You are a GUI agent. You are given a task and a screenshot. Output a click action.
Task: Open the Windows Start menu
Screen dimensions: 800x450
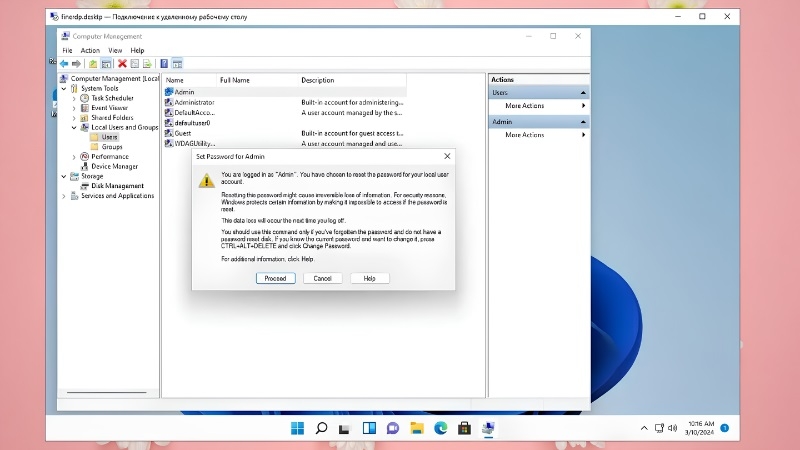[x=297, y=428]
